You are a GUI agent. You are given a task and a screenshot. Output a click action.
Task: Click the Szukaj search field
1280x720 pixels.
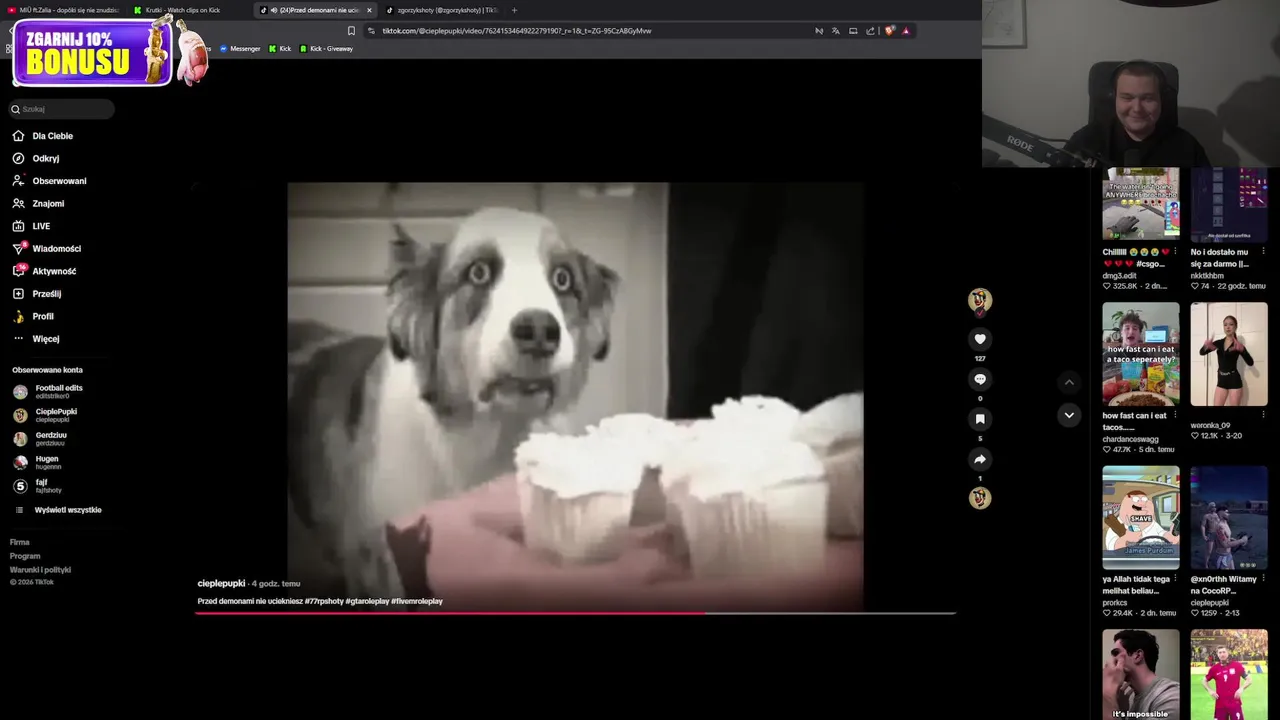(62, 109)
